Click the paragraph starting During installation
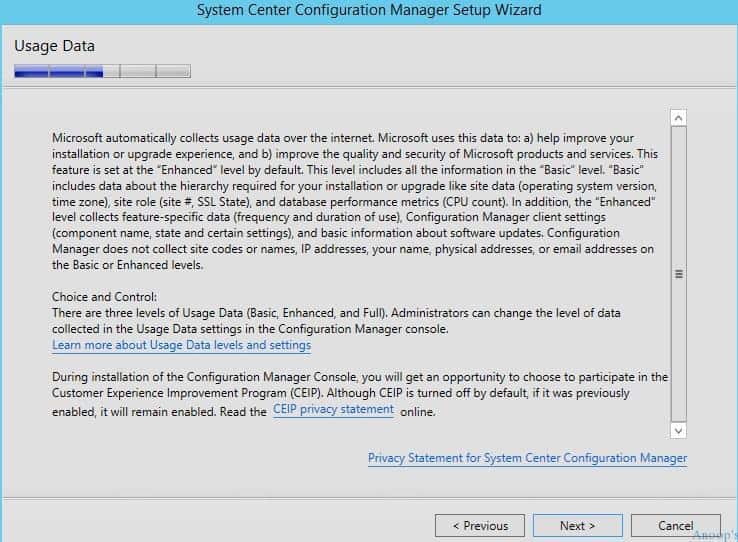The height and width of the screenshot is (542, 738). pos(360,394)
